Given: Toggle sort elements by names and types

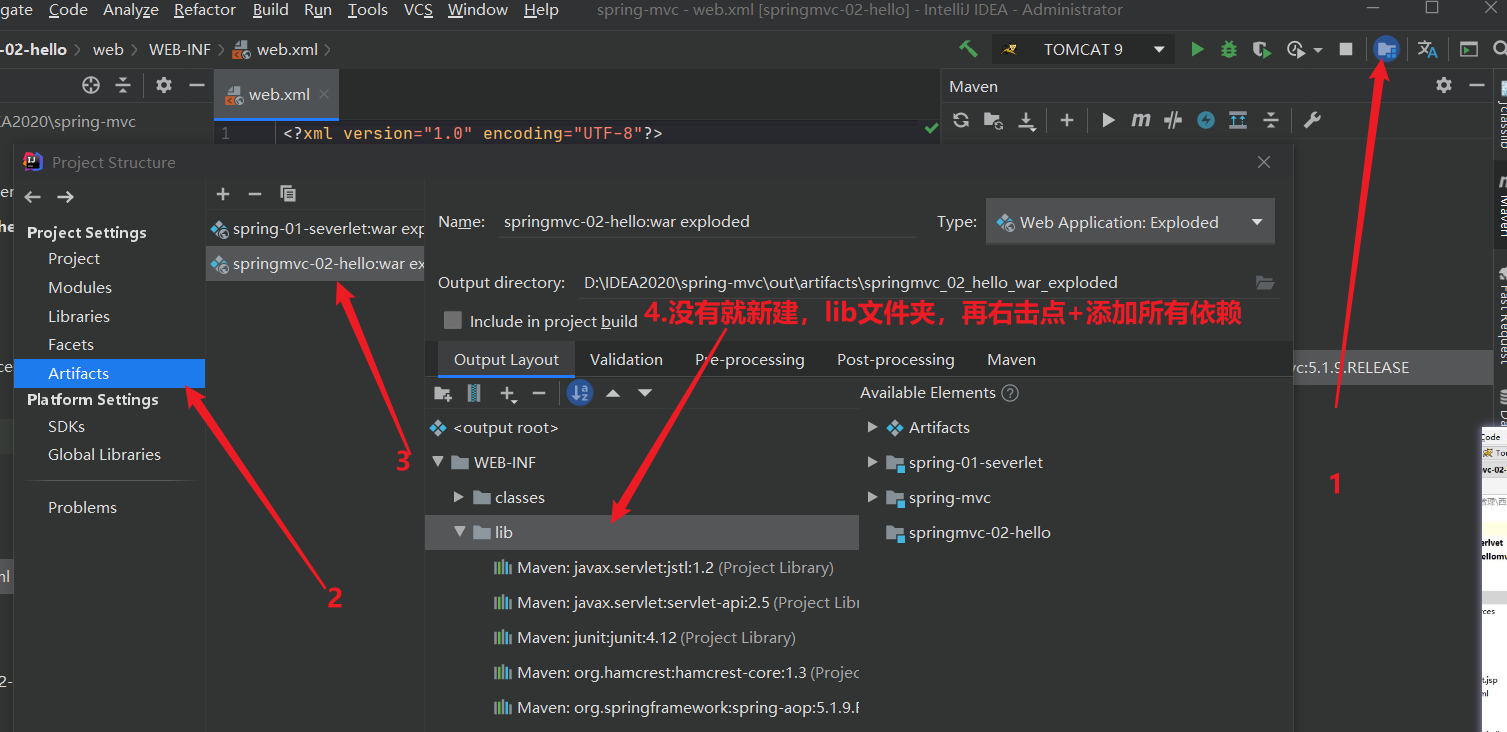Looking at the screenshot, I should click(580, 393).
